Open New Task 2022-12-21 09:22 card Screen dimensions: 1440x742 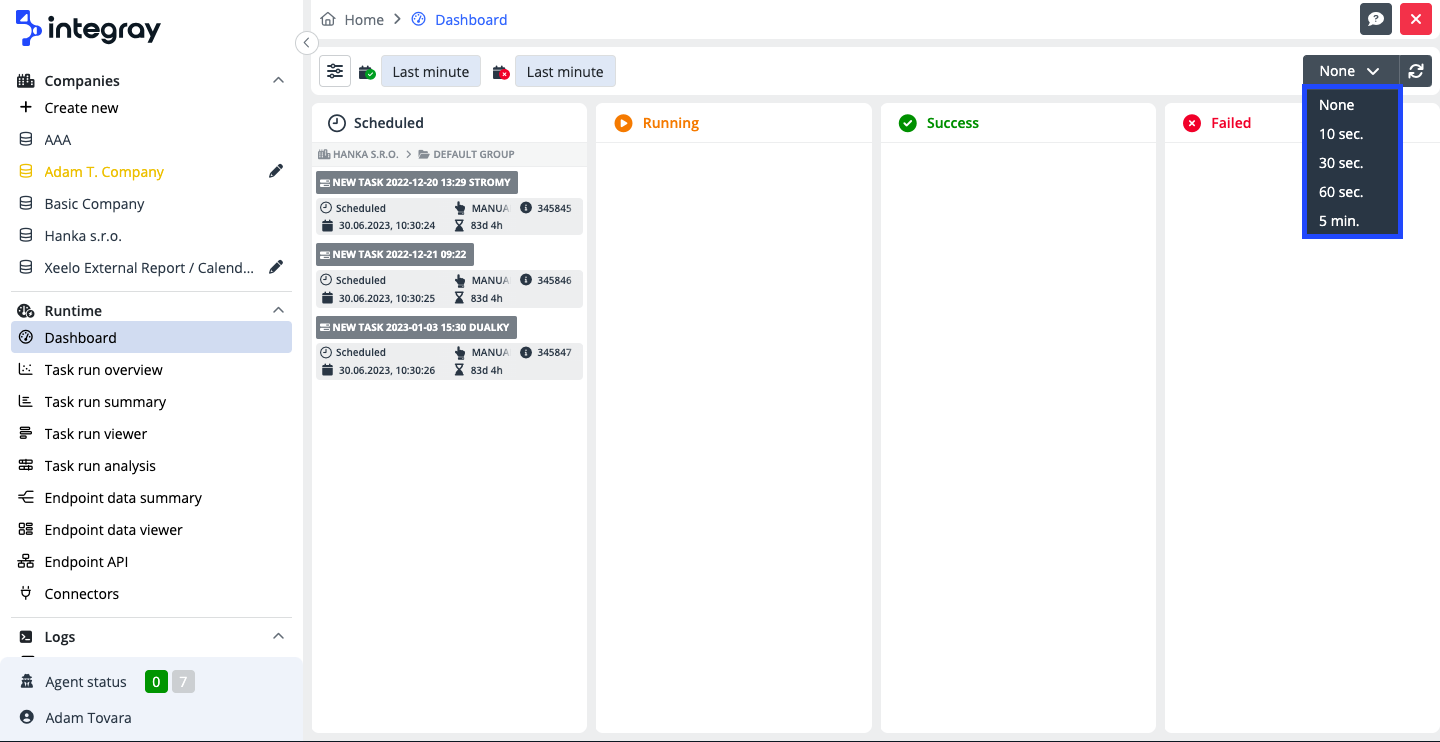point(395,254)
